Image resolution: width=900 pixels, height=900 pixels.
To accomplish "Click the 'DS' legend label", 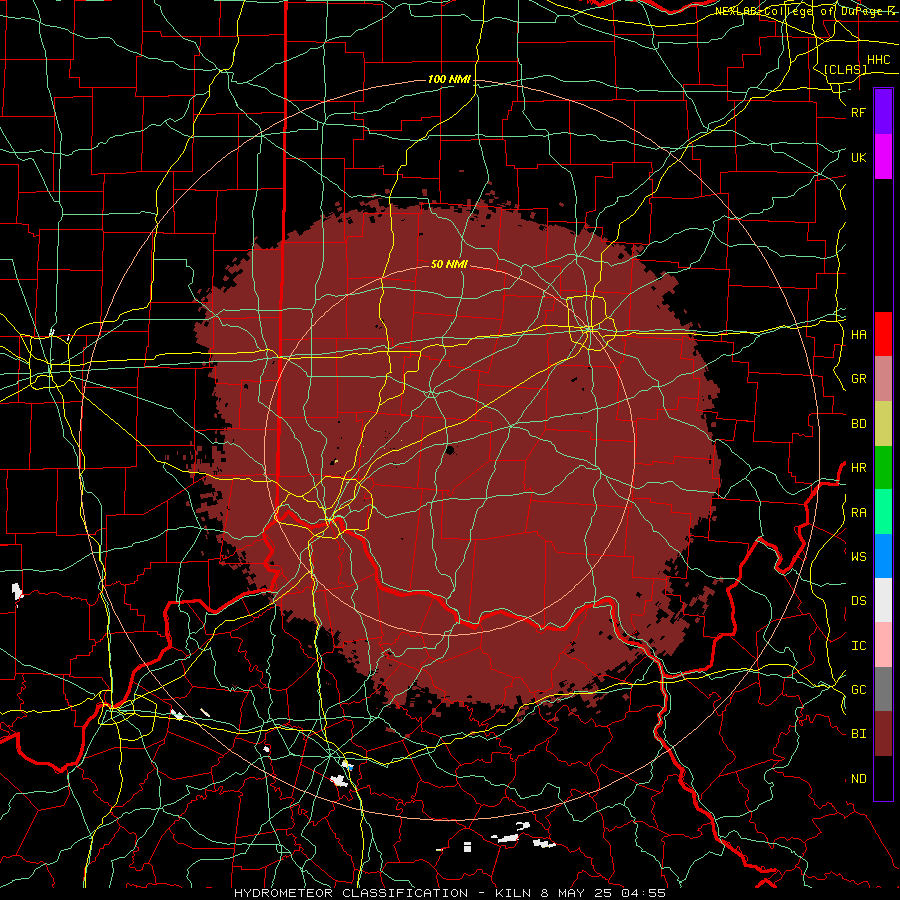I will tap(858, 601).
